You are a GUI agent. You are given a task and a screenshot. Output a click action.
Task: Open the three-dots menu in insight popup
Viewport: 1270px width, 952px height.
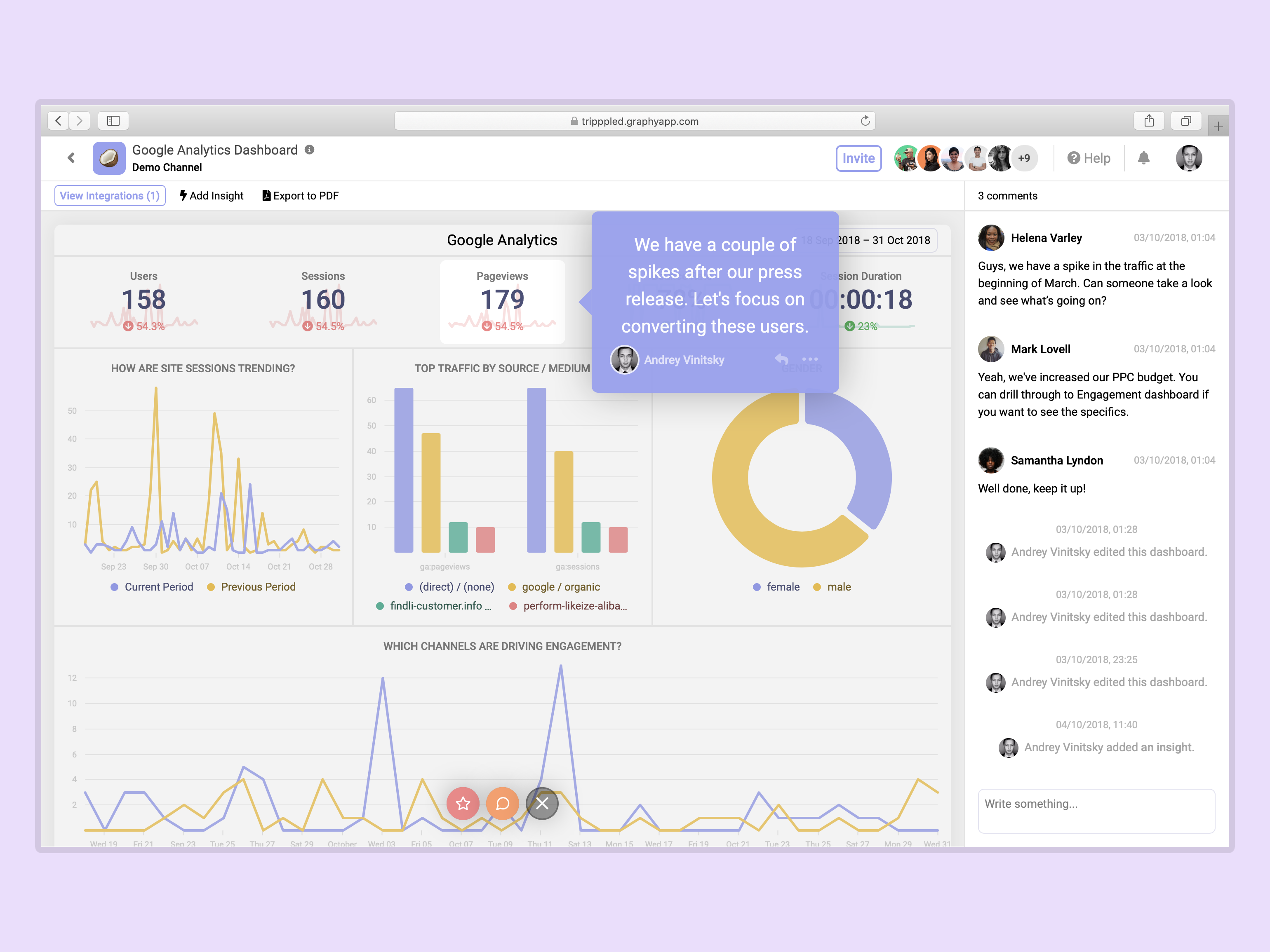click(810, 359)
